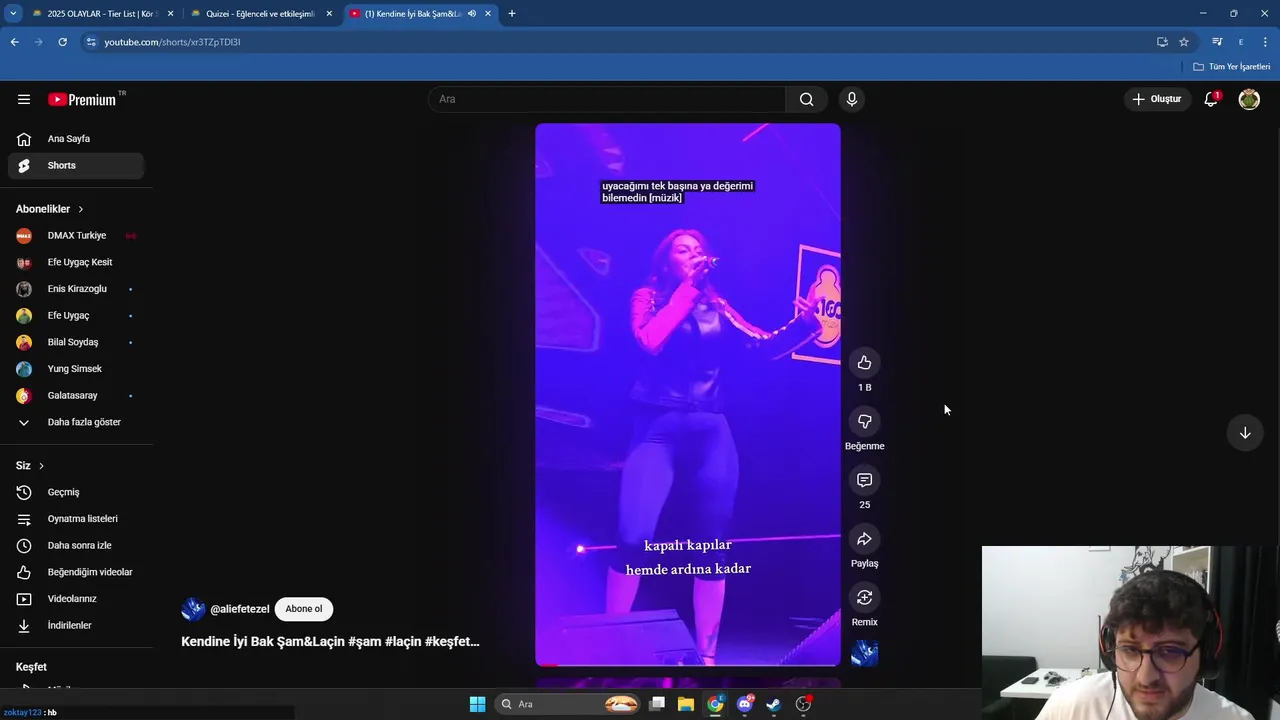Open Short title Kendine İyi Bak Şam&Laçin
This screenshot has width=1280, height=720.
click(330, 642)
